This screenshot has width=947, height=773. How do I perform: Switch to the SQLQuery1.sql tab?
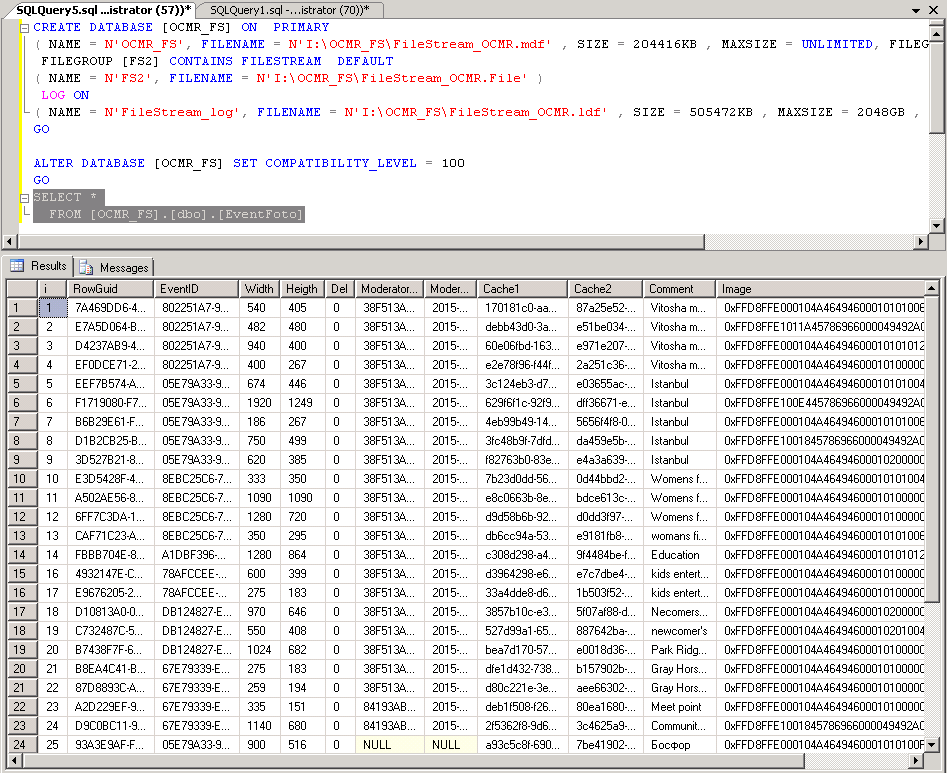[289, 10]
